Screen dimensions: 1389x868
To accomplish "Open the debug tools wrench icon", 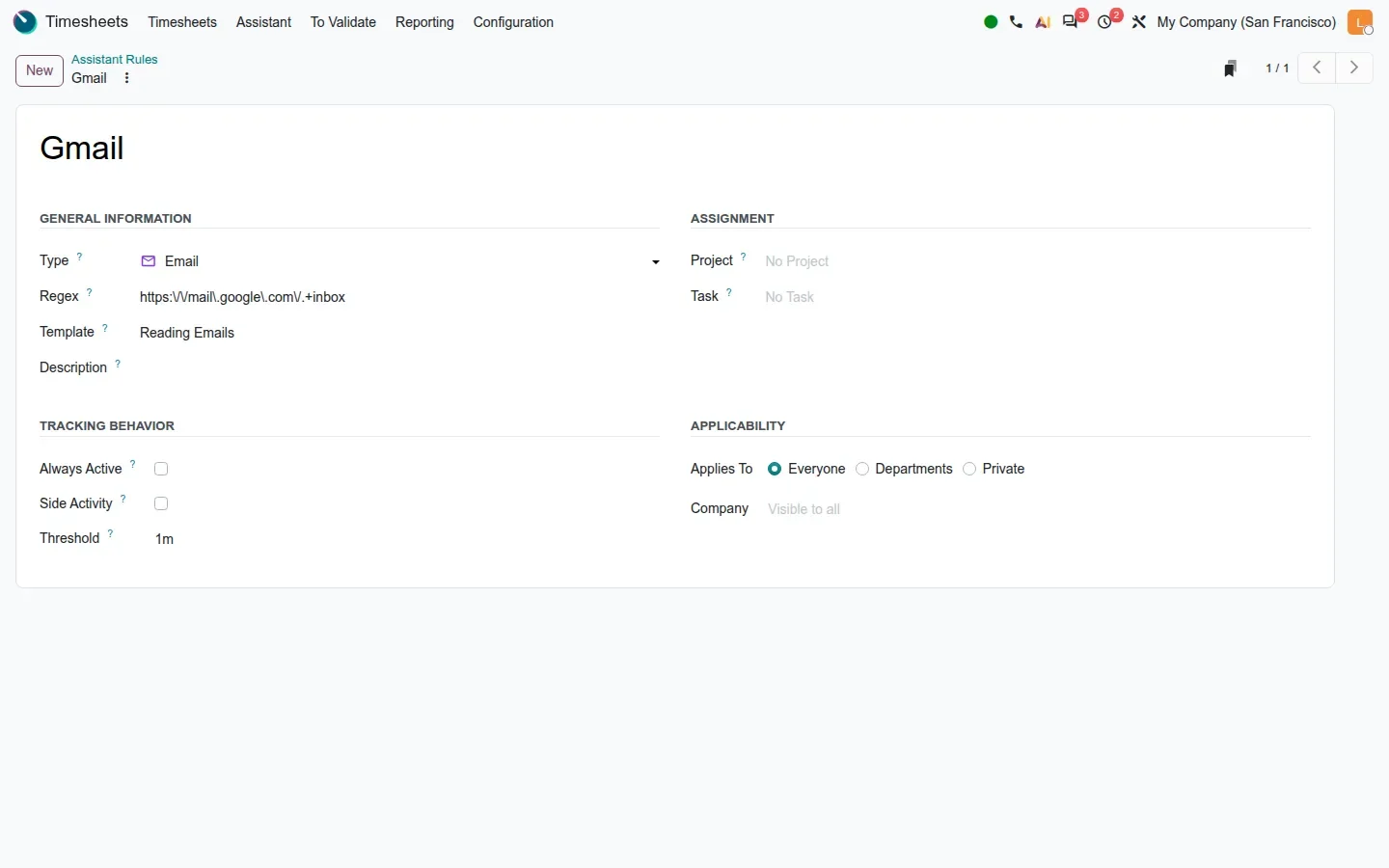I will pos(1139,22).
